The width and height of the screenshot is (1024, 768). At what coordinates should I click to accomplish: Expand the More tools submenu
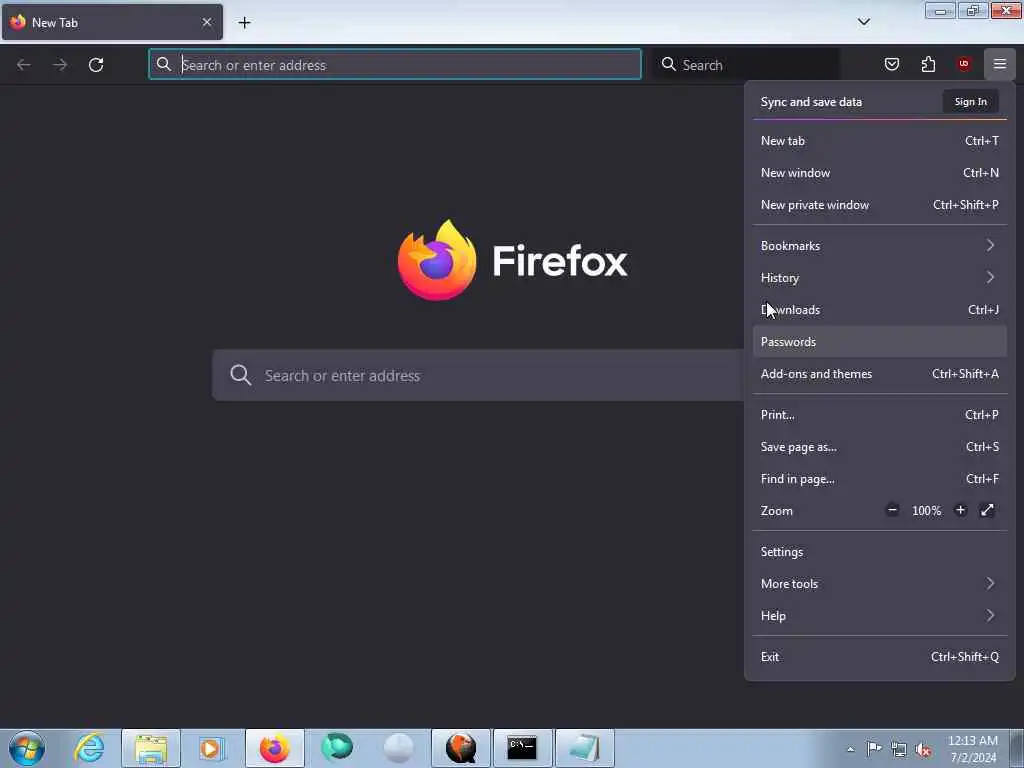click(880, 584)
